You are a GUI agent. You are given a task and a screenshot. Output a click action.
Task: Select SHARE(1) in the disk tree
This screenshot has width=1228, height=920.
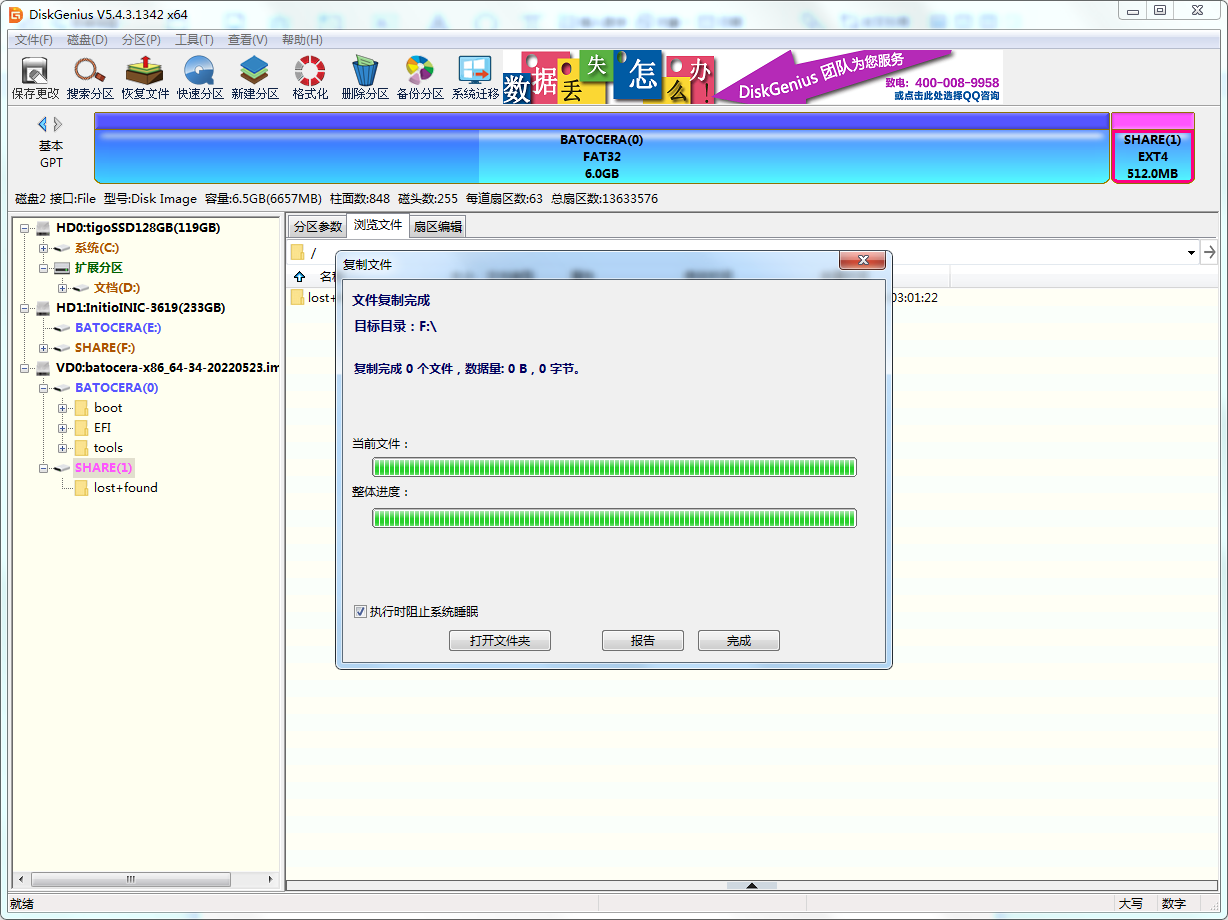click(x=103, y=468)
